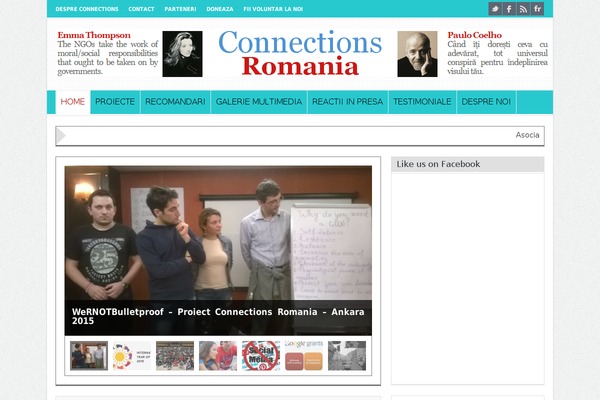Click the Paulo Coelho name heading
The image size is (600, 400).
474,35
